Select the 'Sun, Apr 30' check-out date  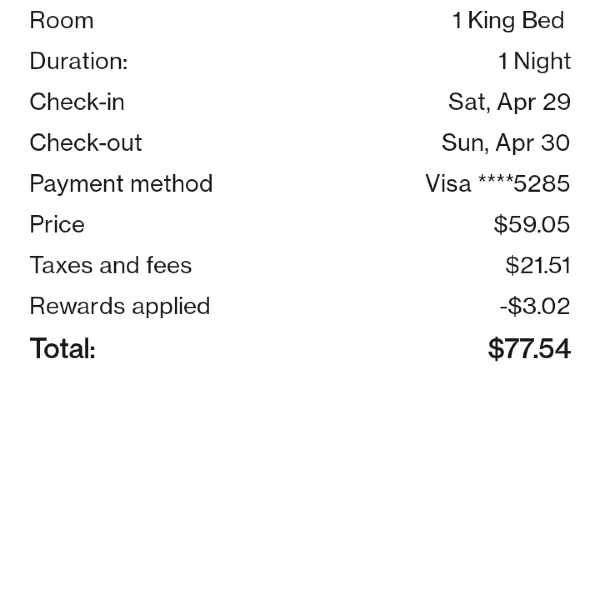click(505, 143)
